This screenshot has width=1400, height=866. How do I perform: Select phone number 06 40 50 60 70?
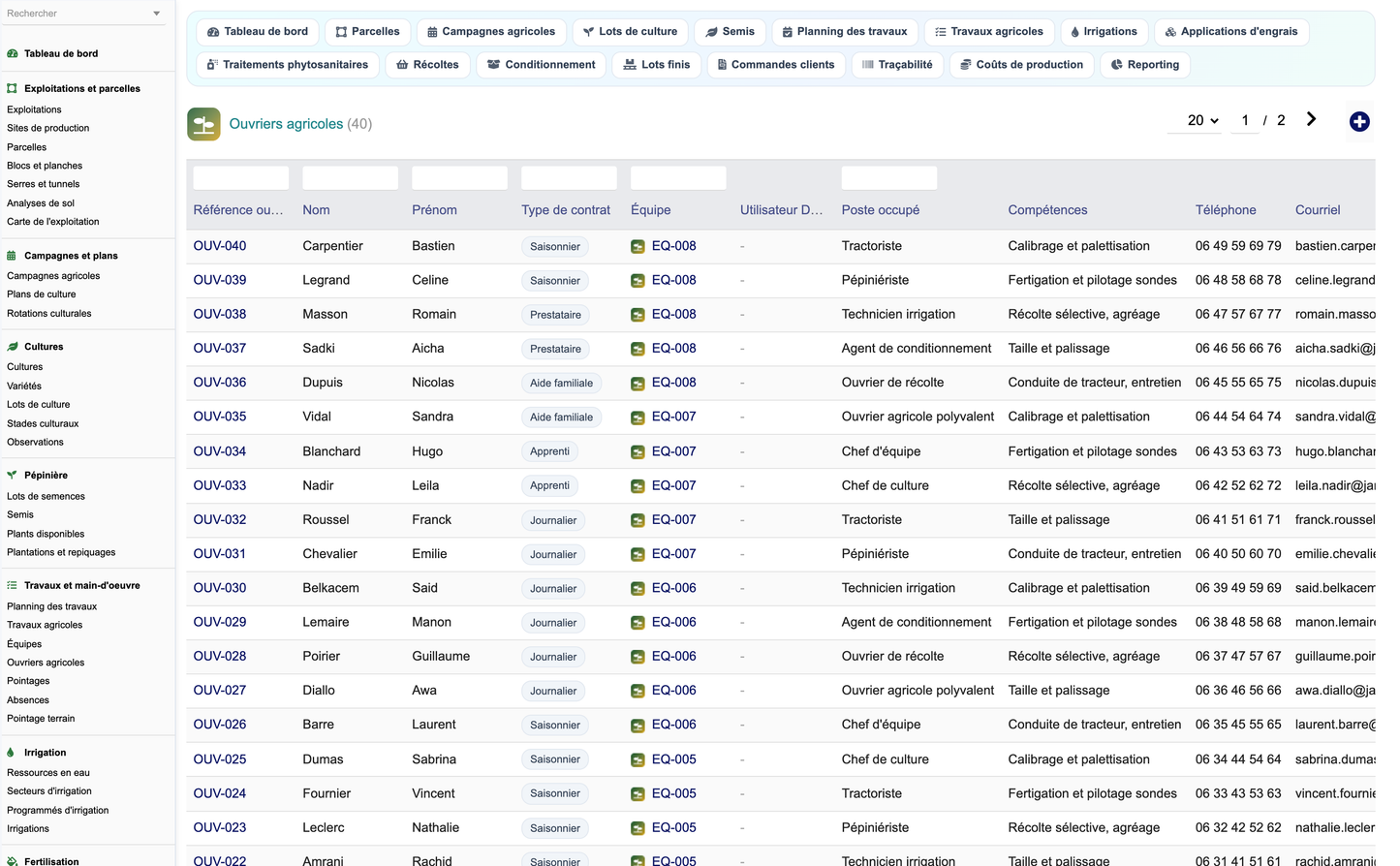[x=1238, y=554]
